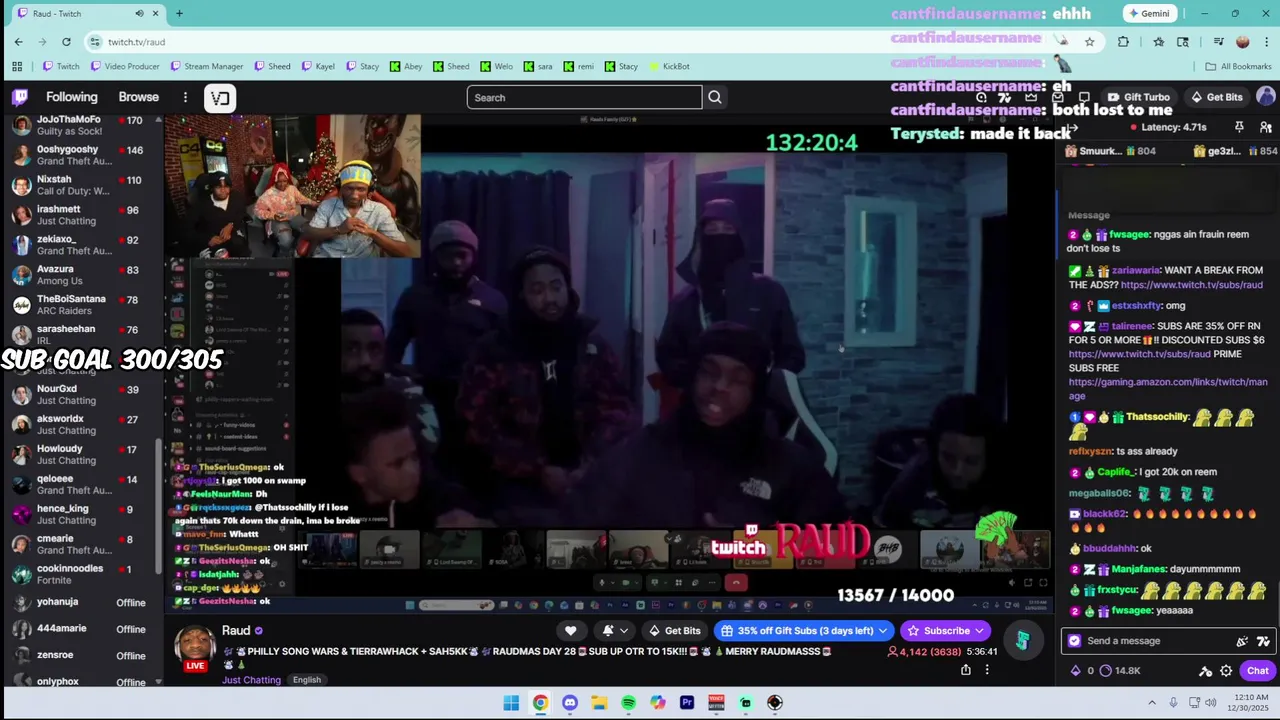Viewport: 1280px width, 720px height.
Task: Click the Twitch search input field
Action: click(584, 97)
